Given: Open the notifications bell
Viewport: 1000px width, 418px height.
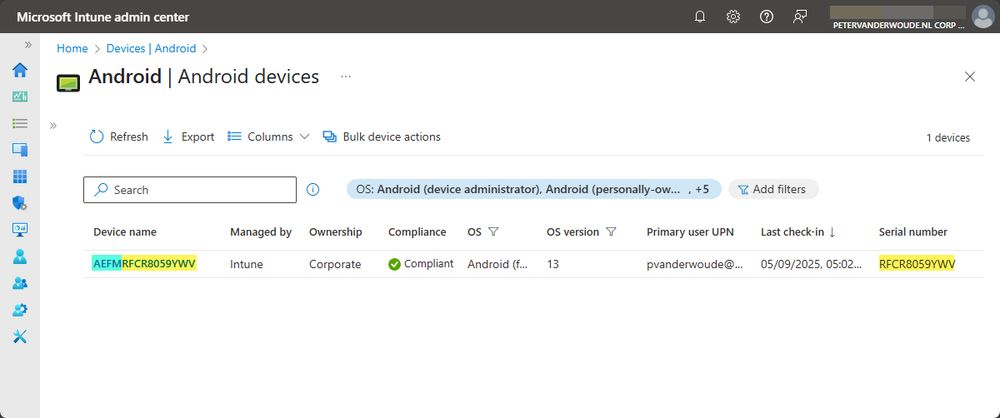Looking at the screenshot, I should point(700,17).
